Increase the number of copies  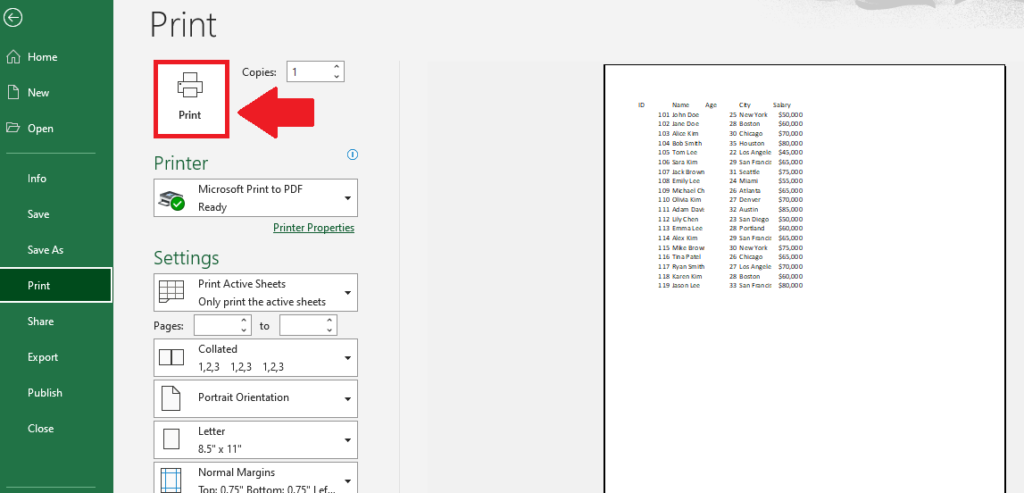tap(336, 67)
